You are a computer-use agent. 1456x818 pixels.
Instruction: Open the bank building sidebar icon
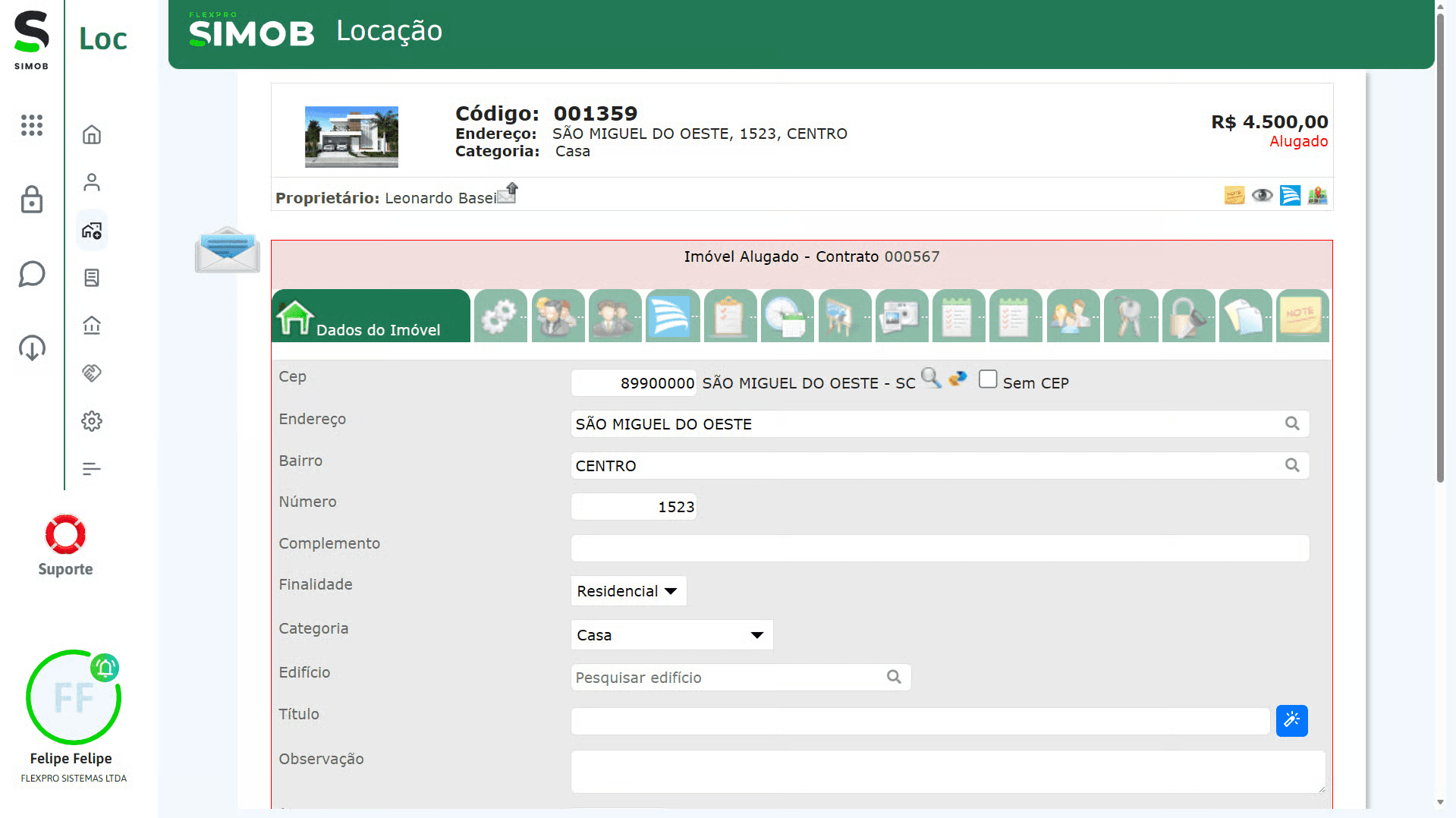(x=92, y=326)
